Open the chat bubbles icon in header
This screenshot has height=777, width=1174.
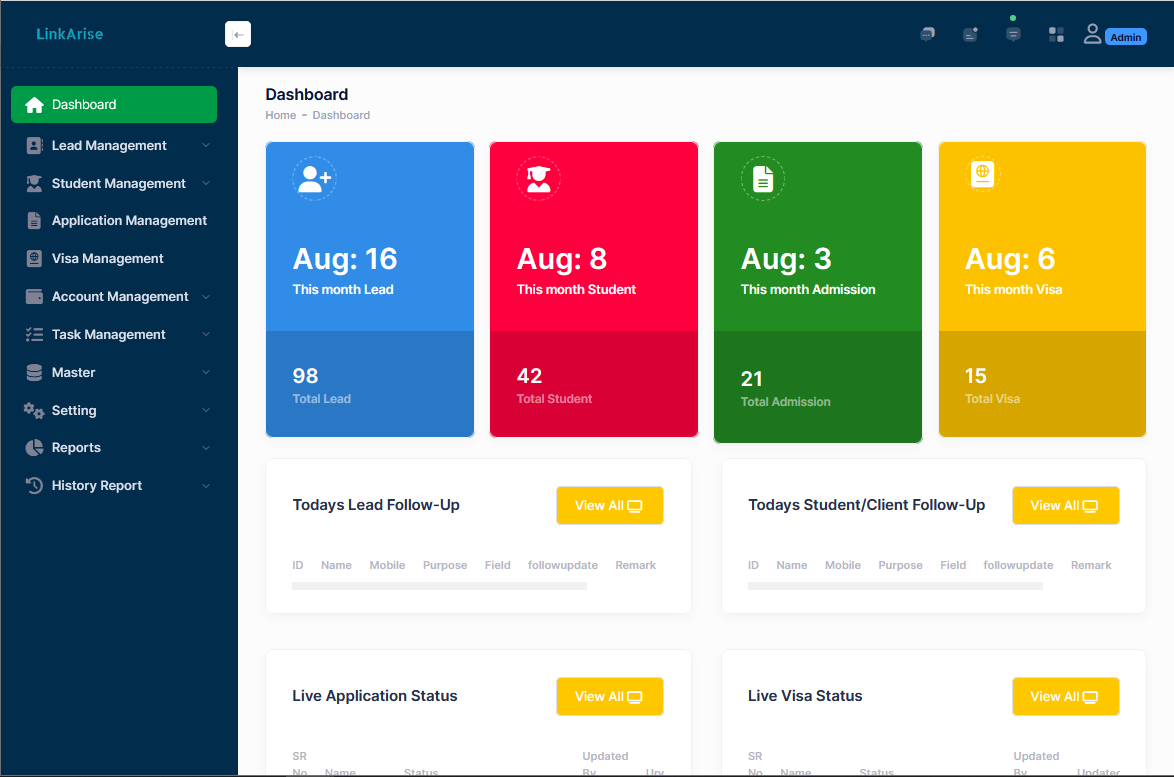tap(927, 34)
